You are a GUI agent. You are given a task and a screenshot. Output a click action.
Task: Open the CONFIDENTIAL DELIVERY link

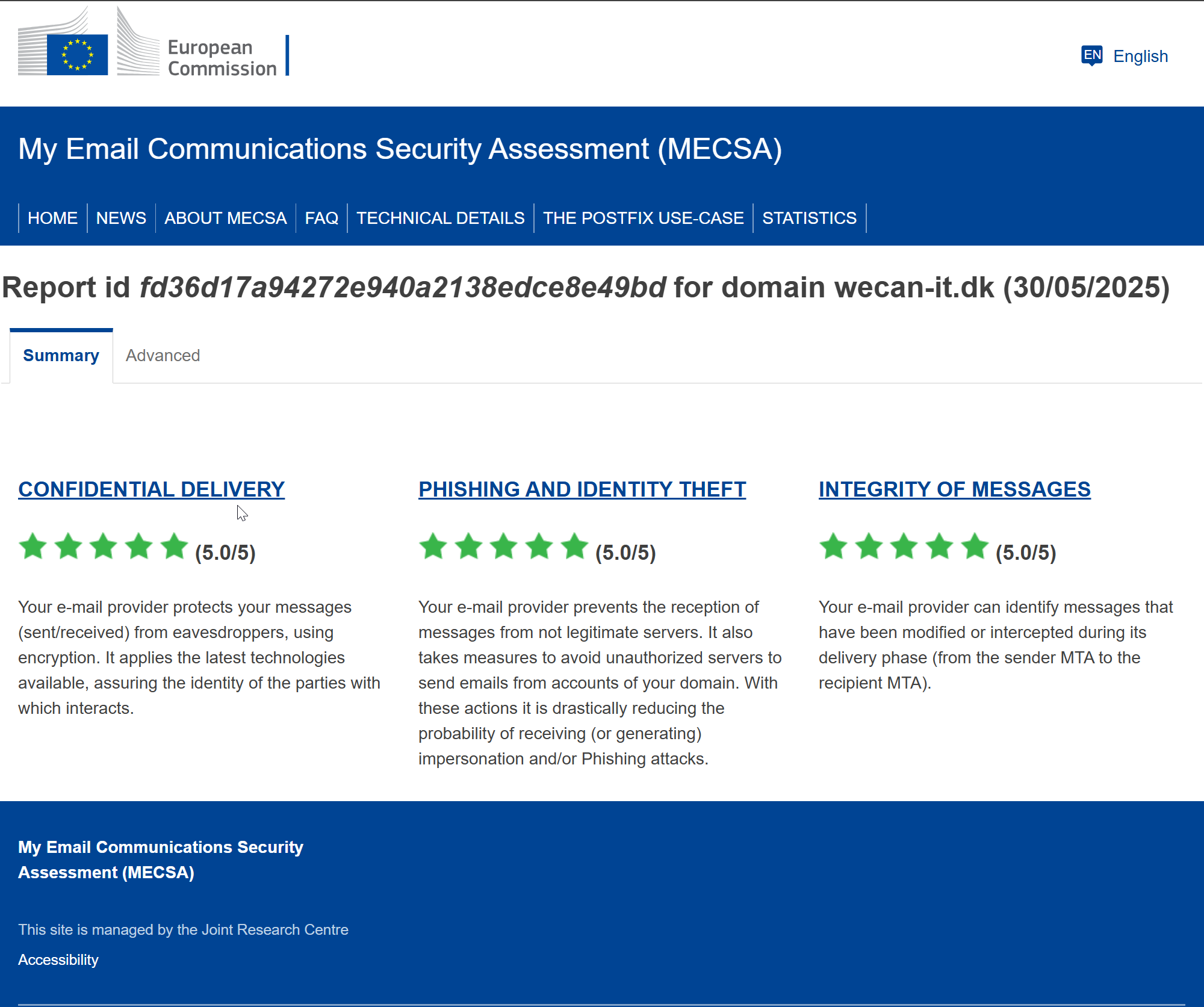tap(152, 489)
